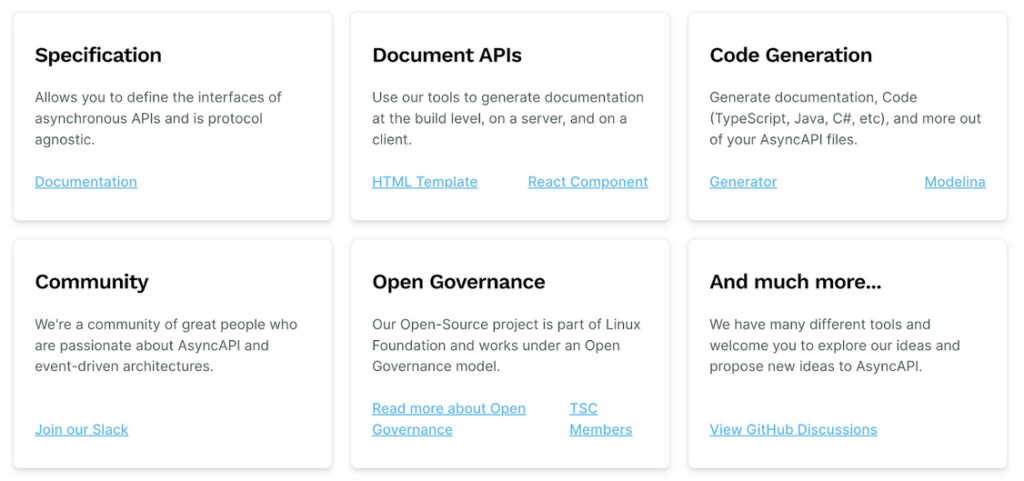Click the Community card heading

[x=91, y=282]
